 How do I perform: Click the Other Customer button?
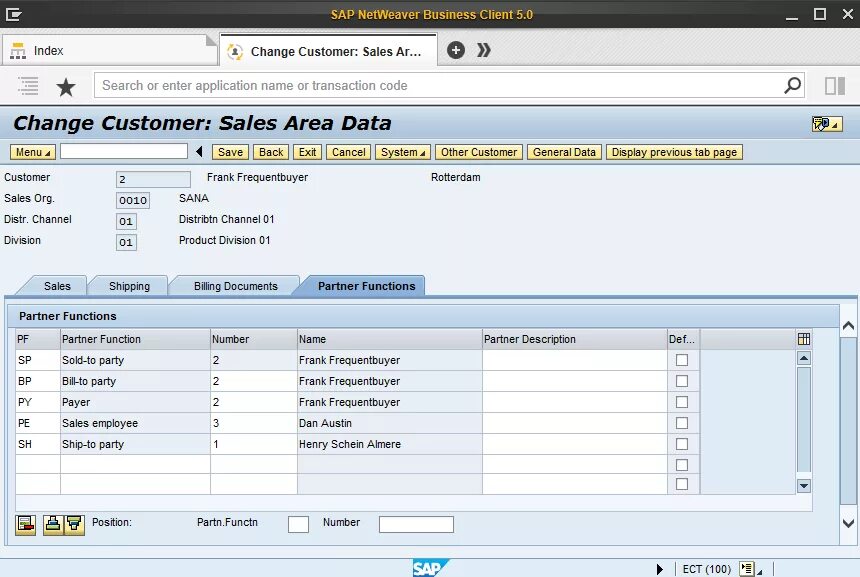click(479, 152)
